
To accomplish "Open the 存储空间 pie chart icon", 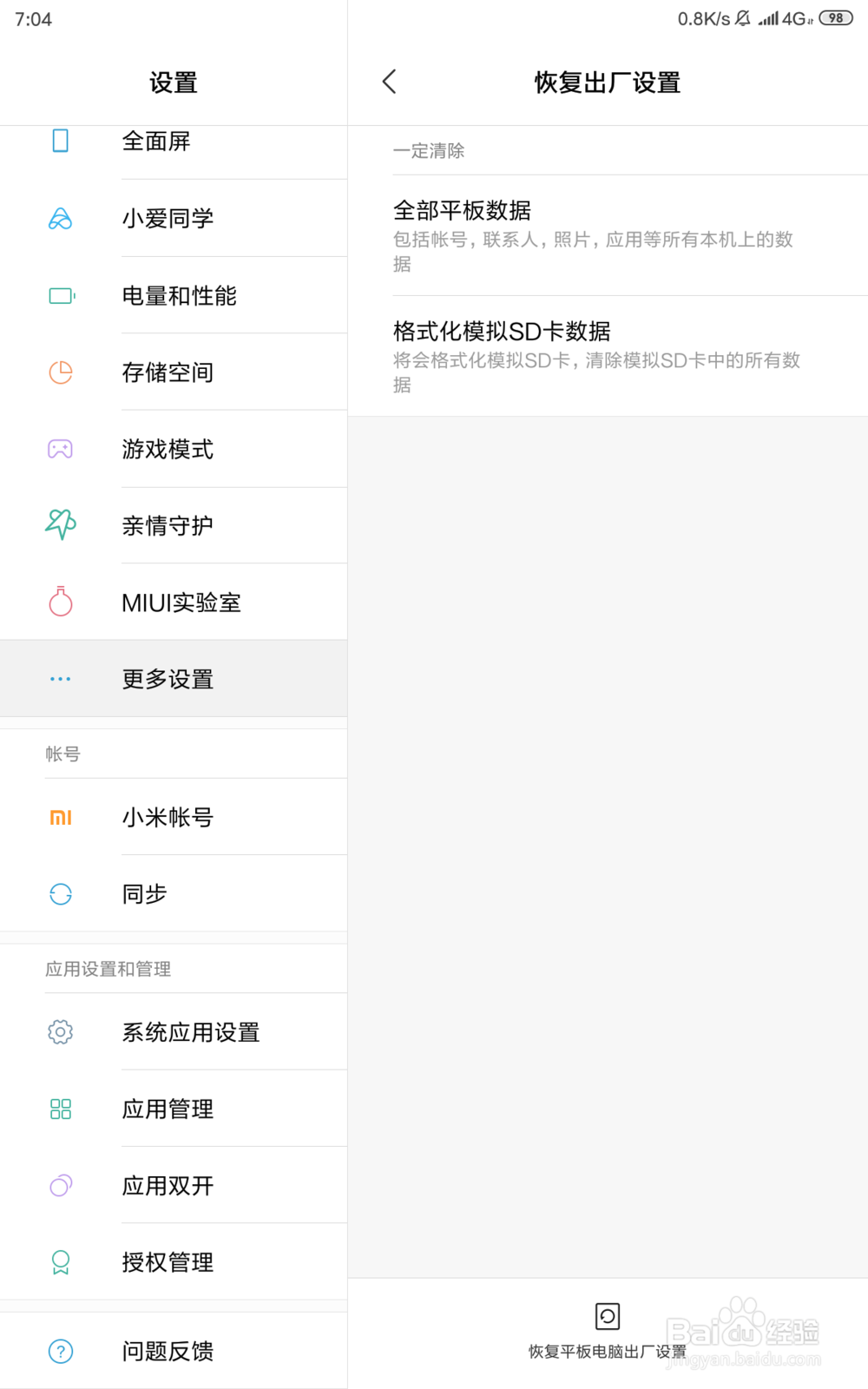I will pyautogui.click(x=61, y=372).
